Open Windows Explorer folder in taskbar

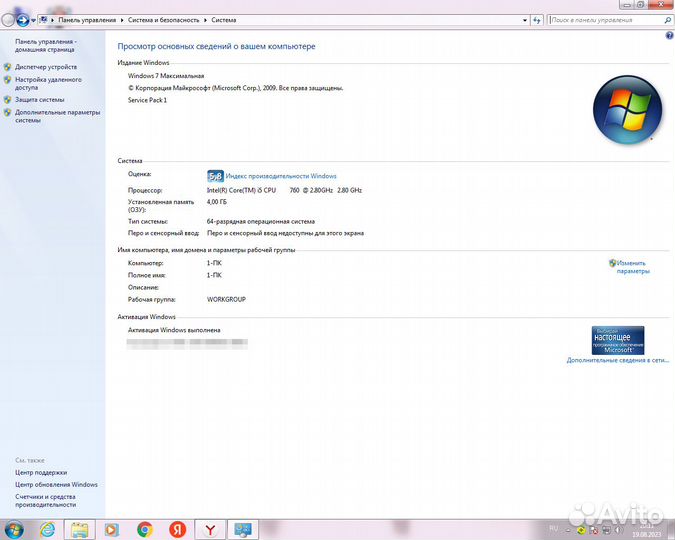pyautogui.click(x=79, y=530)
